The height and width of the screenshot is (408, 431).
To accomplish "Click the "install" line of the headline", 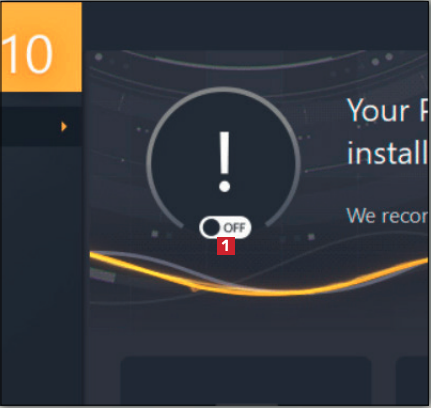I will [x=387, y=152].
